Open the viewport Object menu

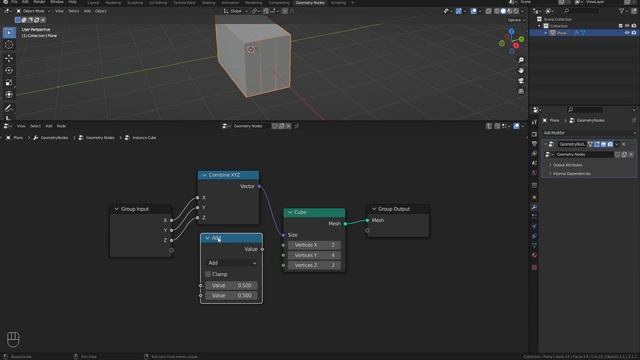point(100,11)
